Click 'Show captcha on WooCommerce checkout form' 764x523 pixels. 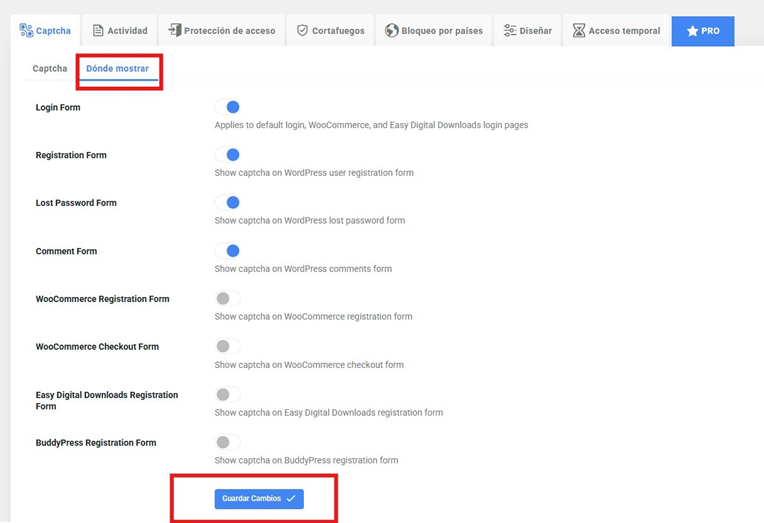309,365
